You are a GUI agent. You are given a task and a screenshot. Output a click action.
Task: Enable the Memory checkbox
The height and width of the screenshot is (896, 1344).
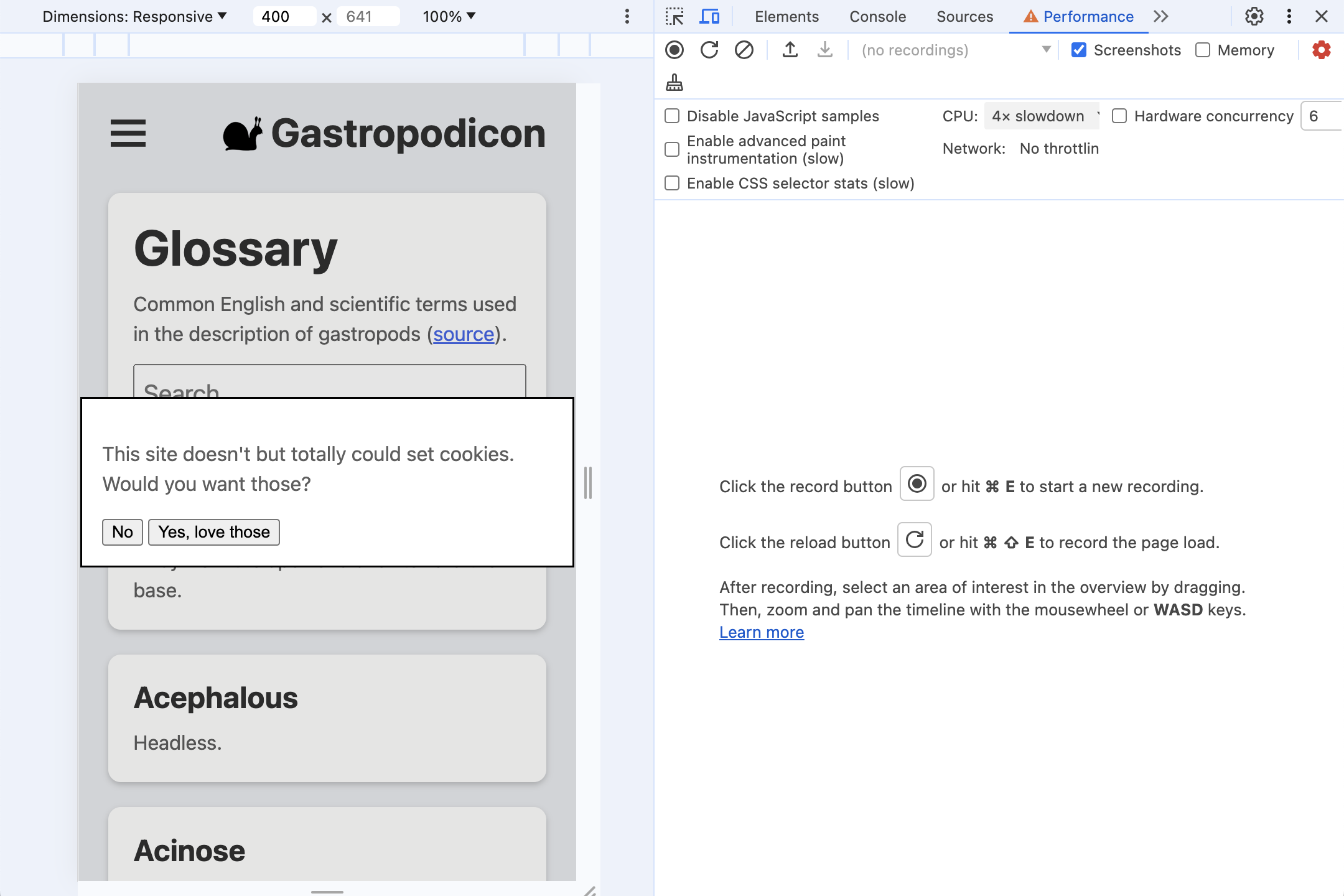(1201, 50)
